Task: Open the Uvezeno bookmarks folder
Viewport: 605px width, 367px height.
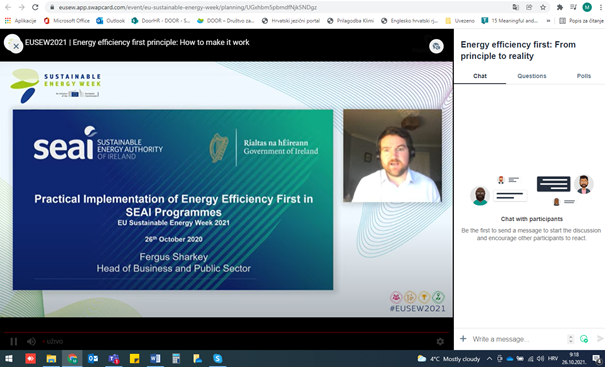Action: pos(460,21)
